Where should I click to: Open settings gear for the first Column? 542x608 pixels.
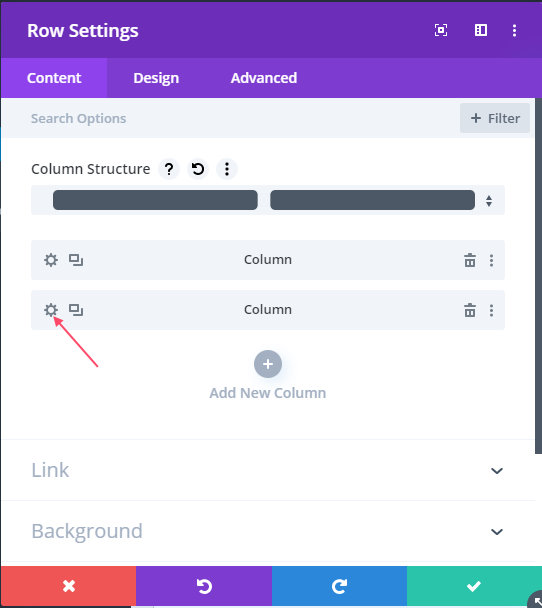51,260
